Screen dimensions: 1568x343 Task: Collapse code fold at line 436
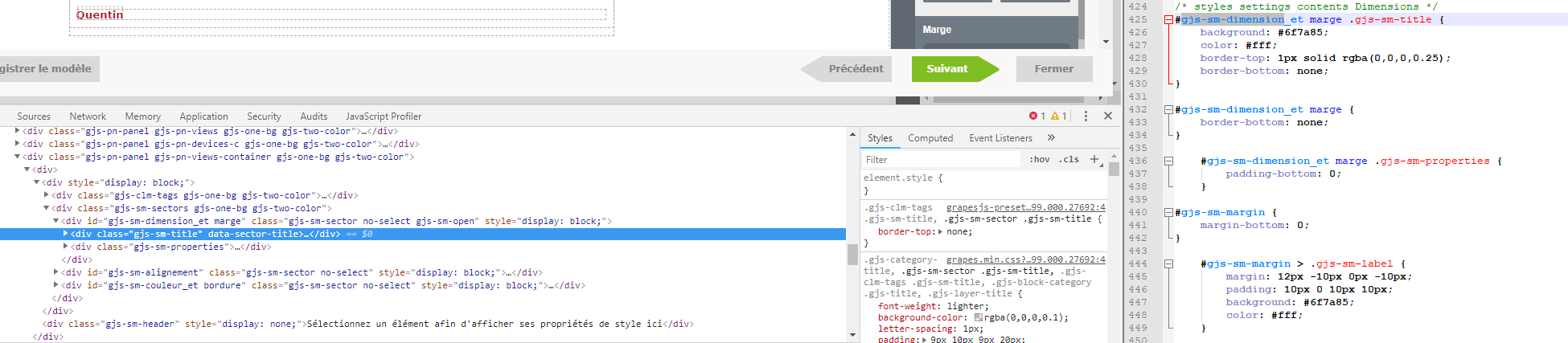coord(1168,161)
